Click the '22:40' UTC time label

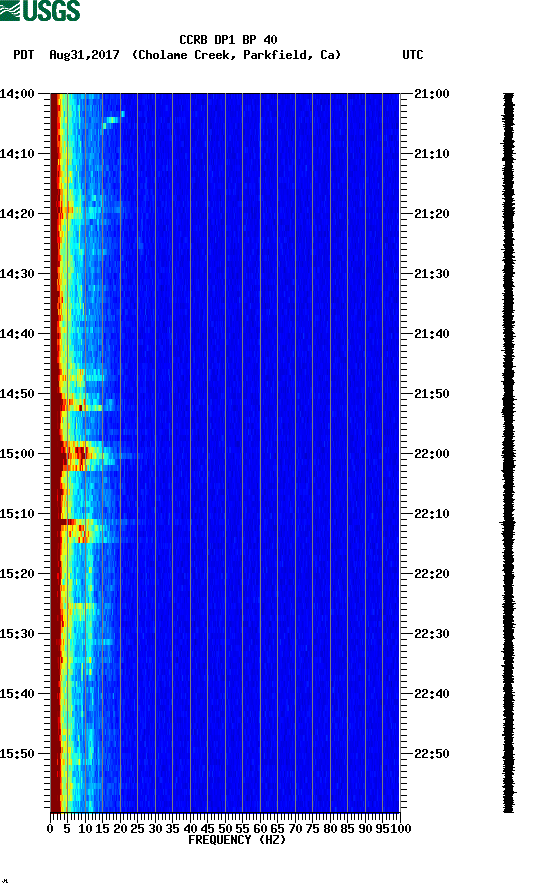point(432,694)
